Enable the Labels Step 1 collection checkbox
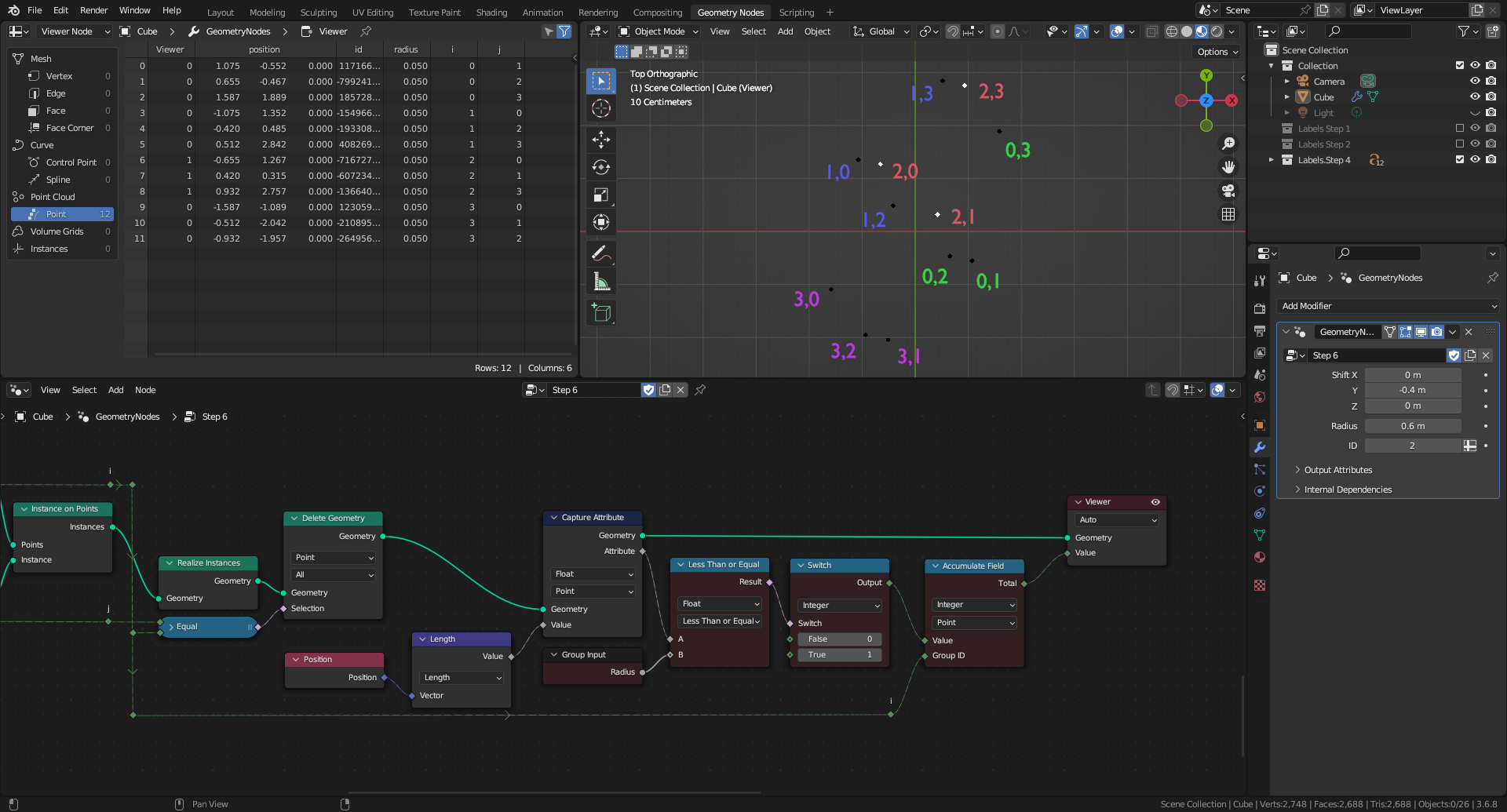Image resolution: width=1507 pixels, height=812 pixels. [1460, 129]
